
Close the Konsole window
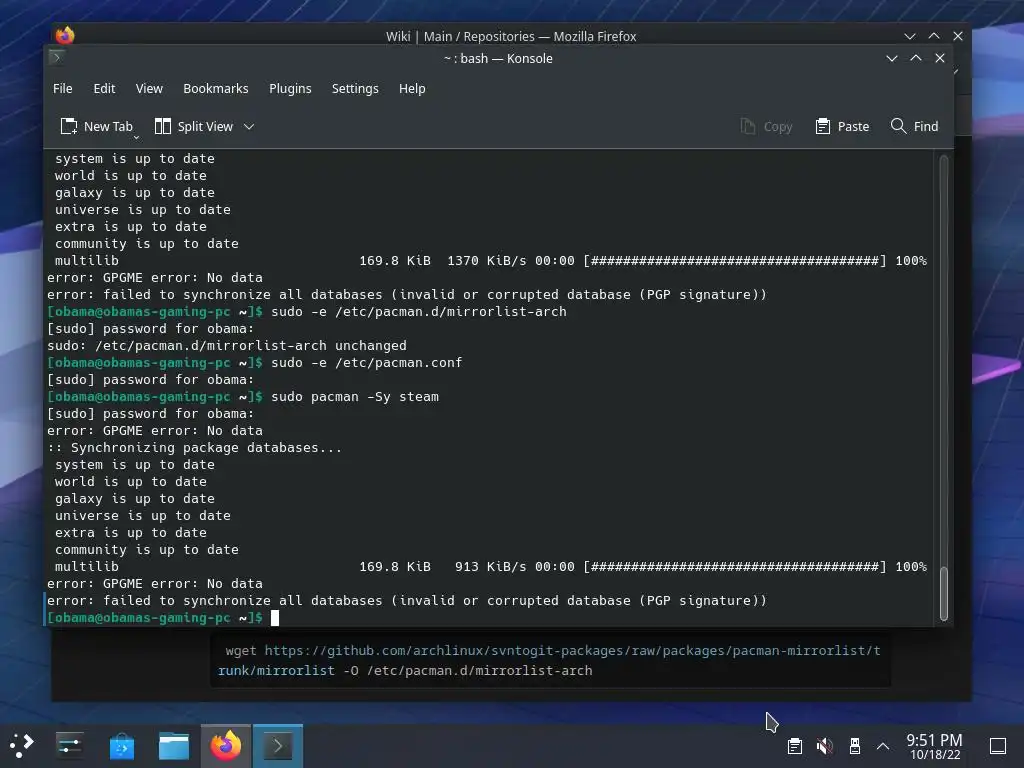click(x=940, y=58)
